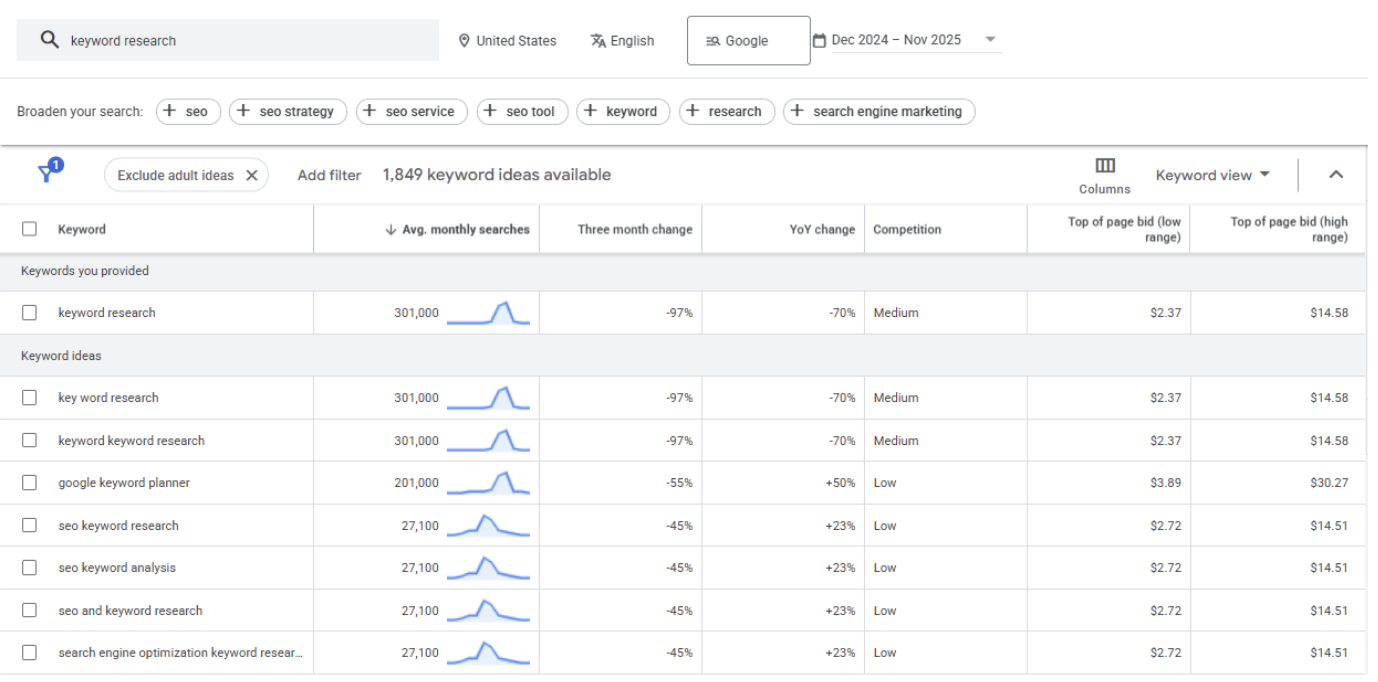The image size is (1378, 682).
Task: Click Add filter
Action: coord(328,174)
